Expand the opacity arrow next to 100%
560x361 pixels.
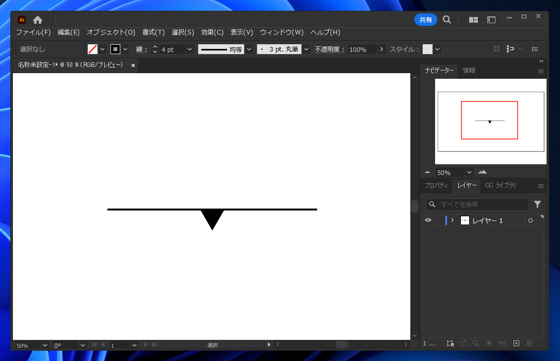tap(382, 49)
